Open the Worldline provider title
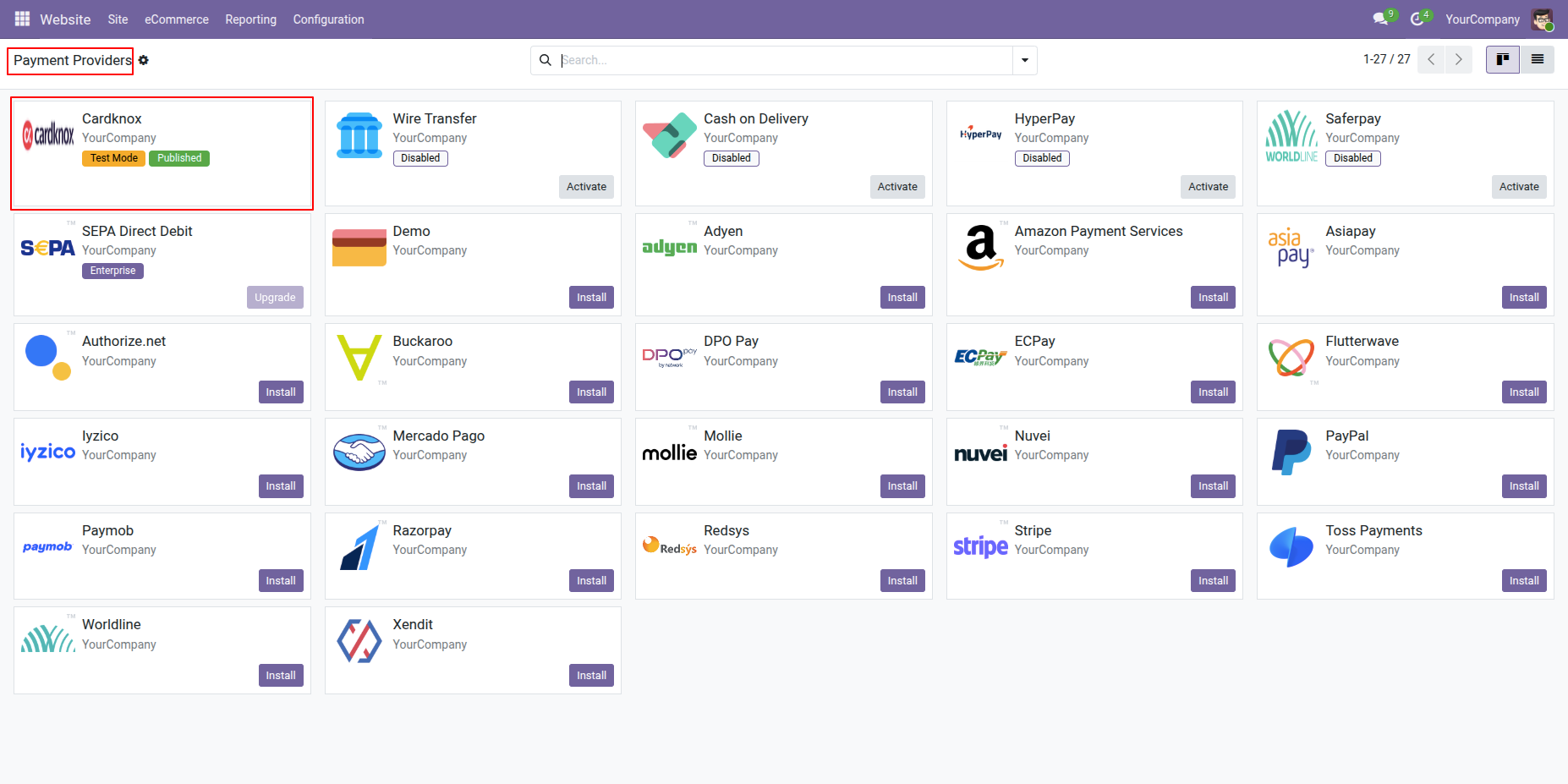 coord(112,625)
